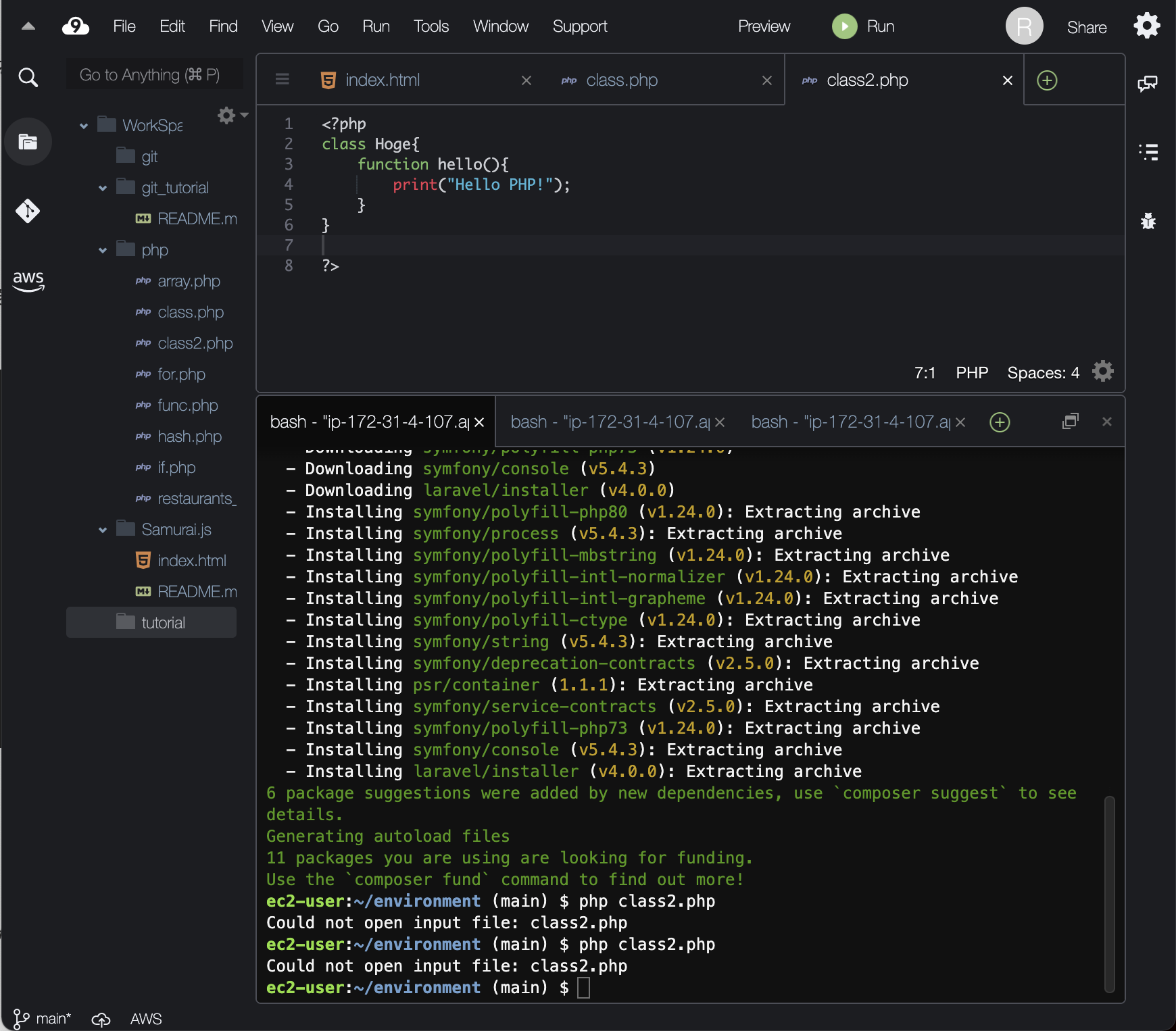Screen dimensions: 1176x1031
Task: Add a new editor tab with plus
Action: 1047,80
